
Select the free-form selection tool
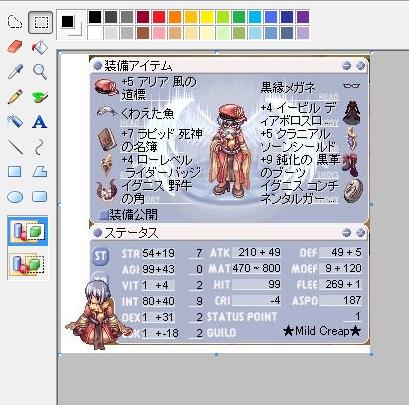pyautogui.click(x=15, y=22)
